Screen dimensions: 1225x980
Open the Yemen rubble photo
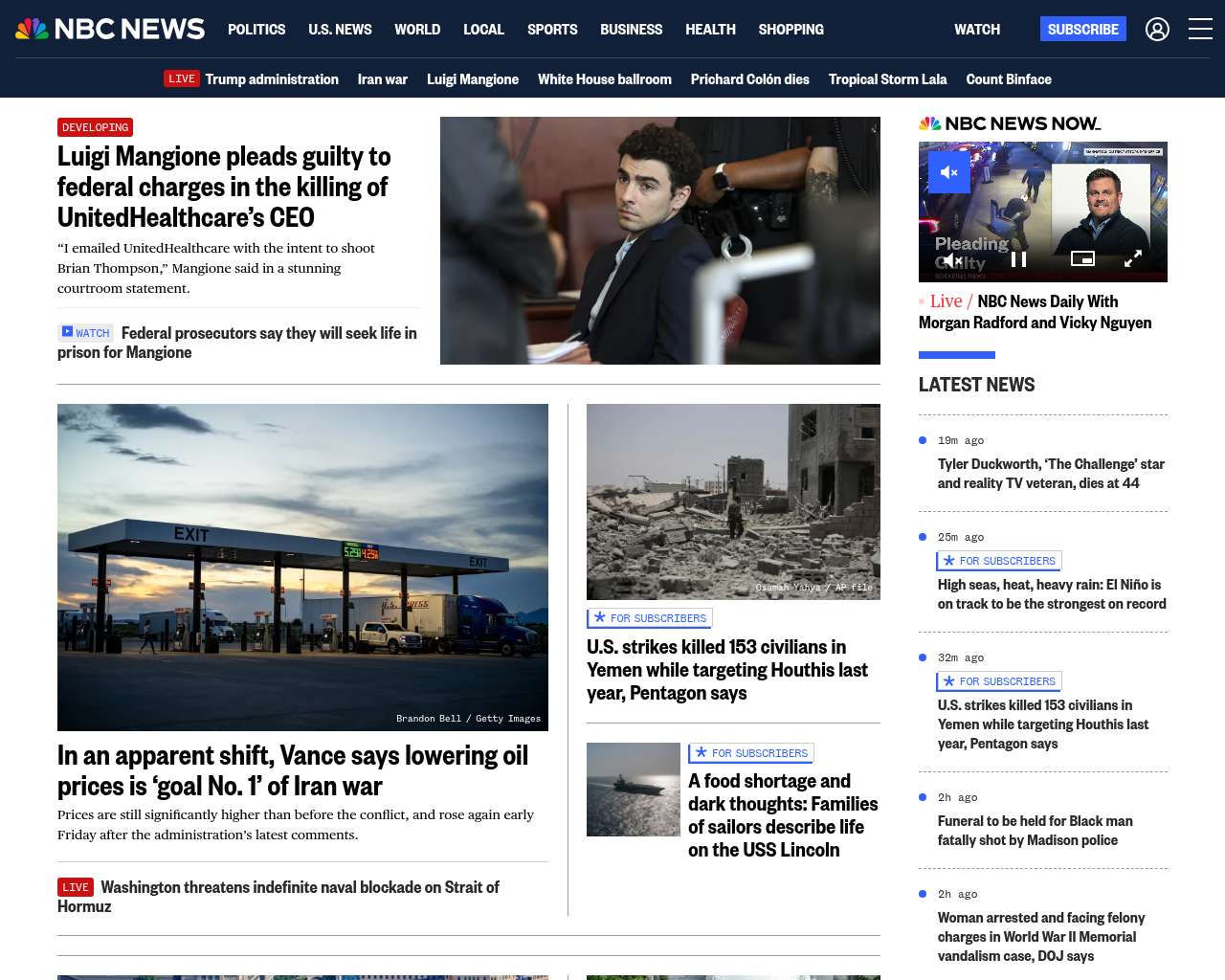point(733,501)
